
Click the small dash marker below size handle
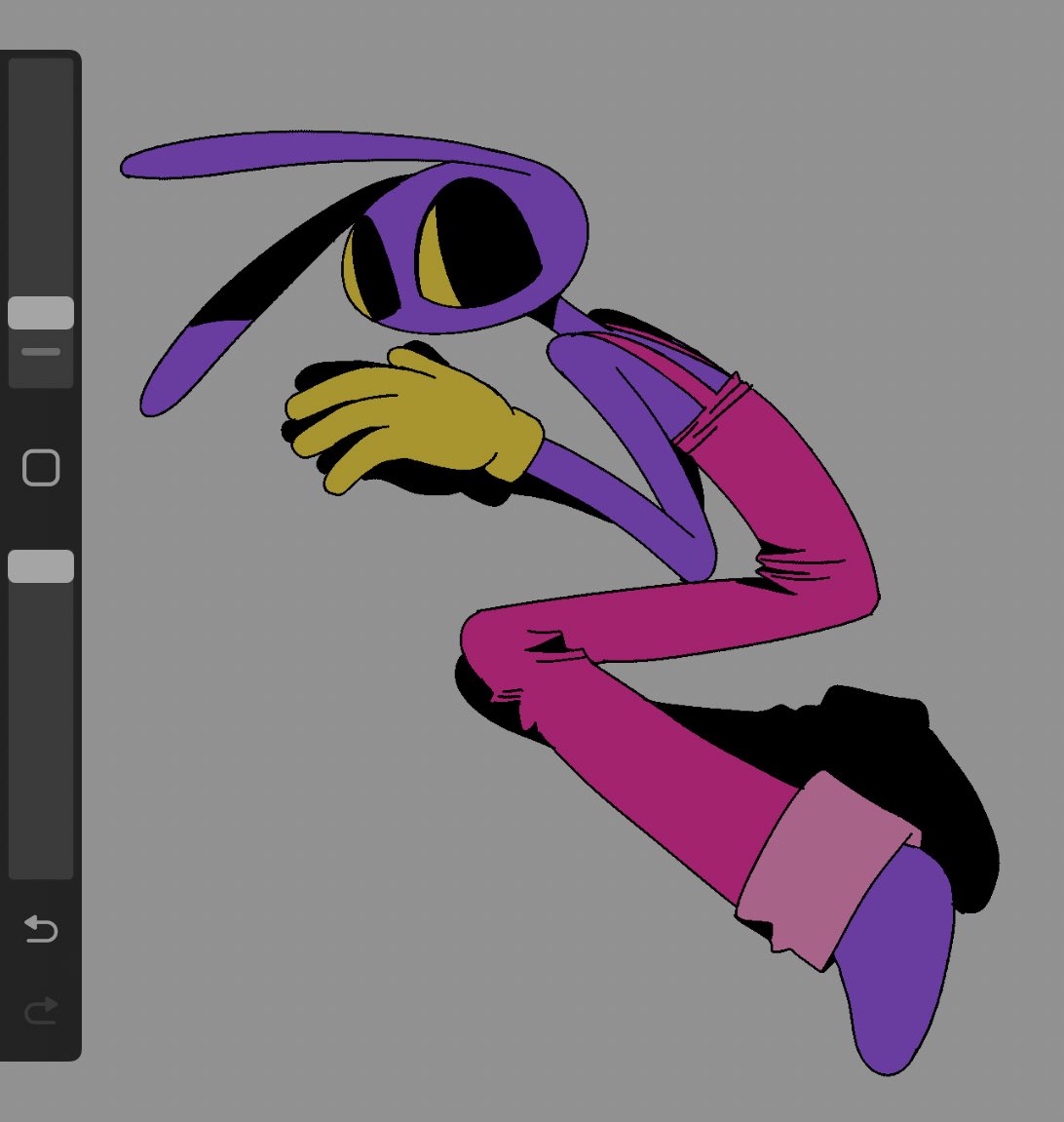[x=41, y=351]
